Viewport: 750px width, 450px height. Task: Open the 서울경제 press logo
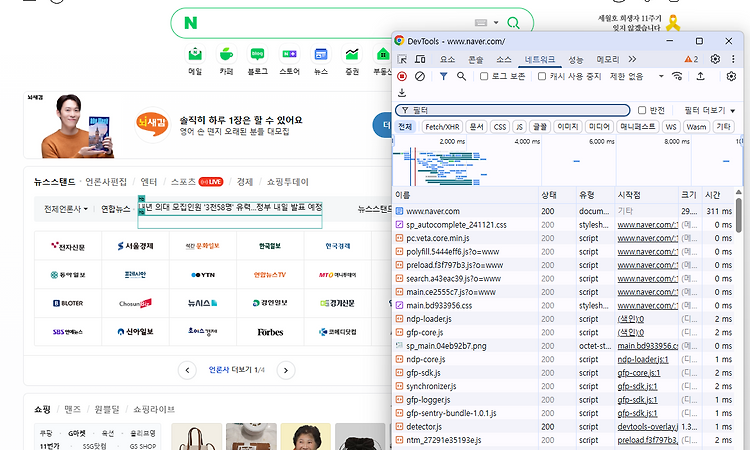135,246
